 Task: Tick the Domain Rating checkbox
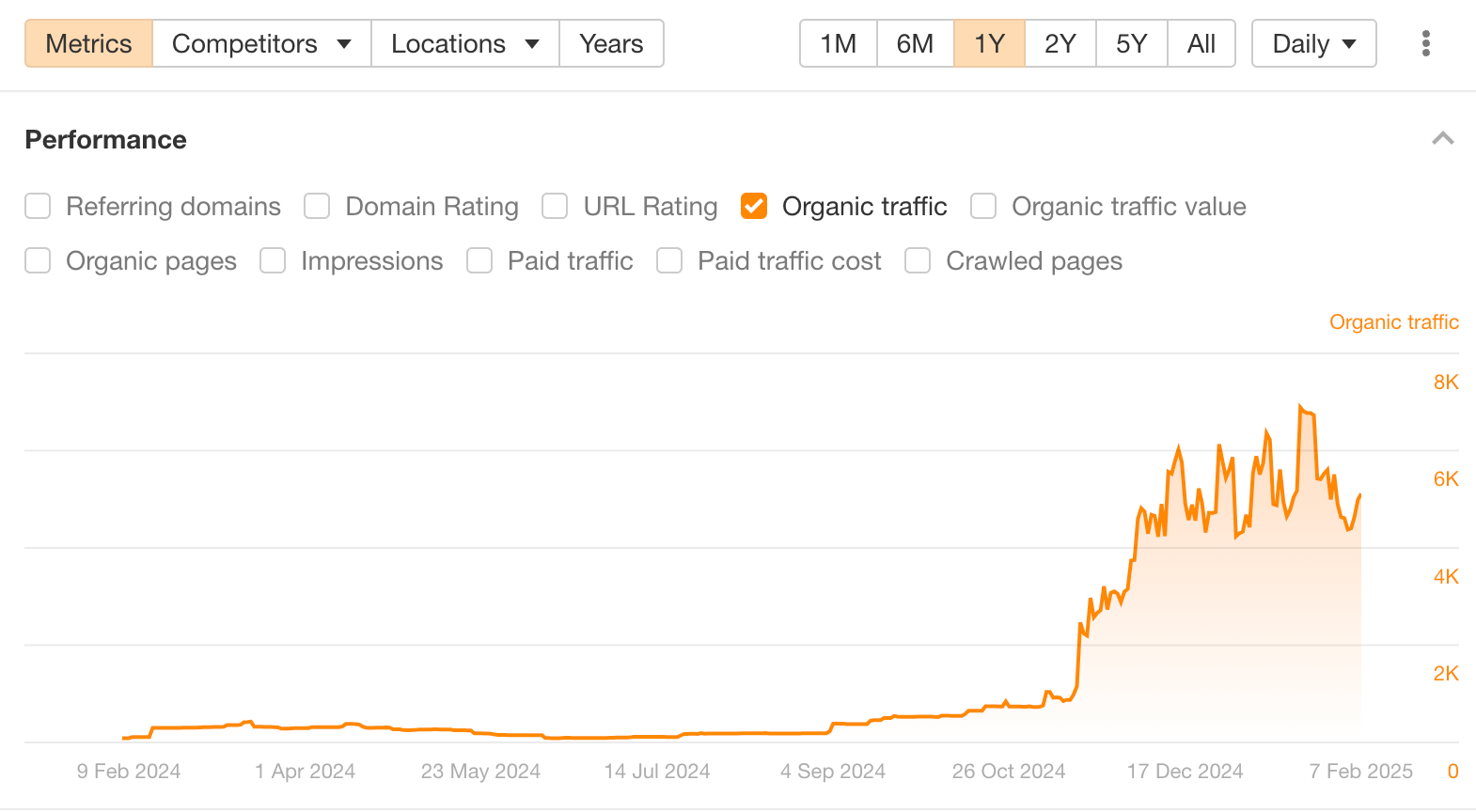[x=317, y=206]
